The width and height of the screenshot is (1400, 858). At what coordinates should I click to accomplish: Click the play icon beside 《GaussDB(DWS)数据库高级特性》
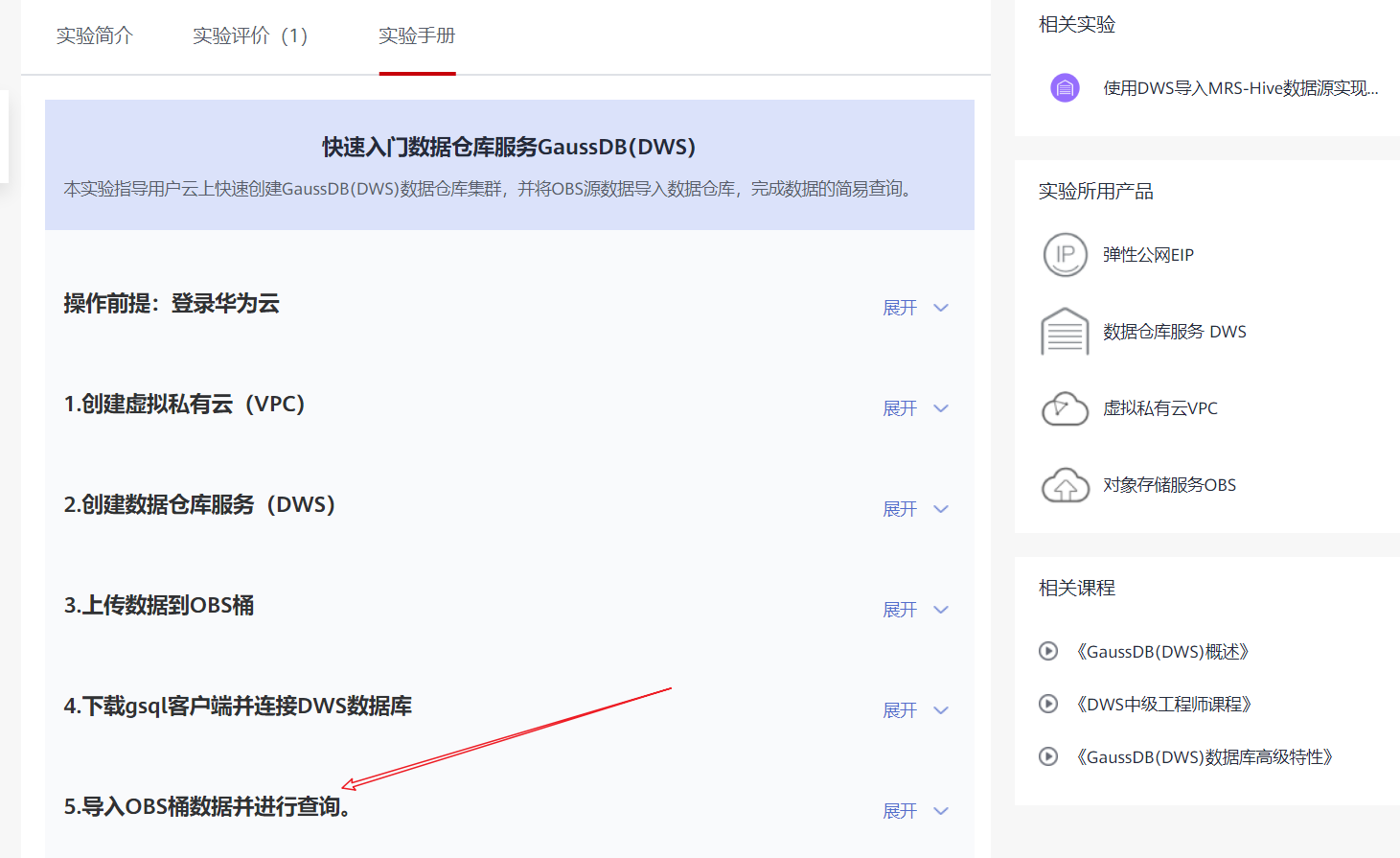pyautogui.click(x=1048, y=757)
